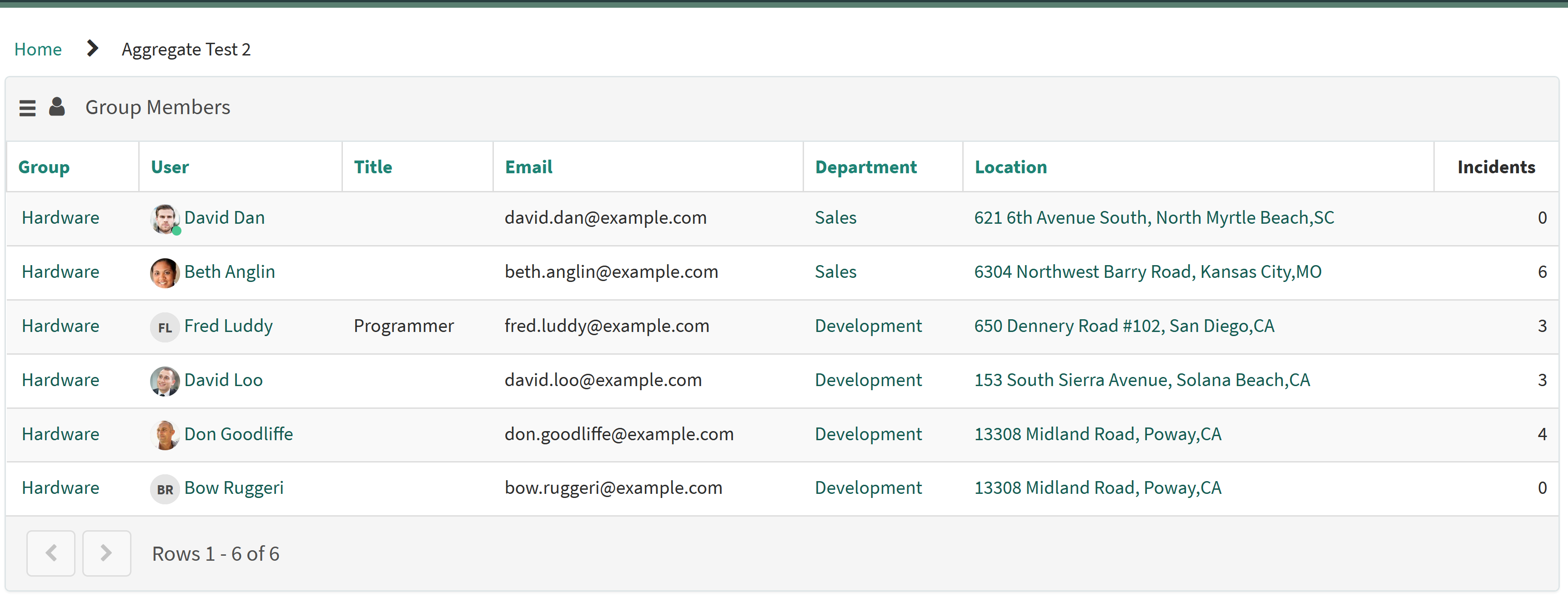Click the Rows 1 - 6 of 6 text
The width and height of the screenshot is (1568, 598).
pos(216,553)
